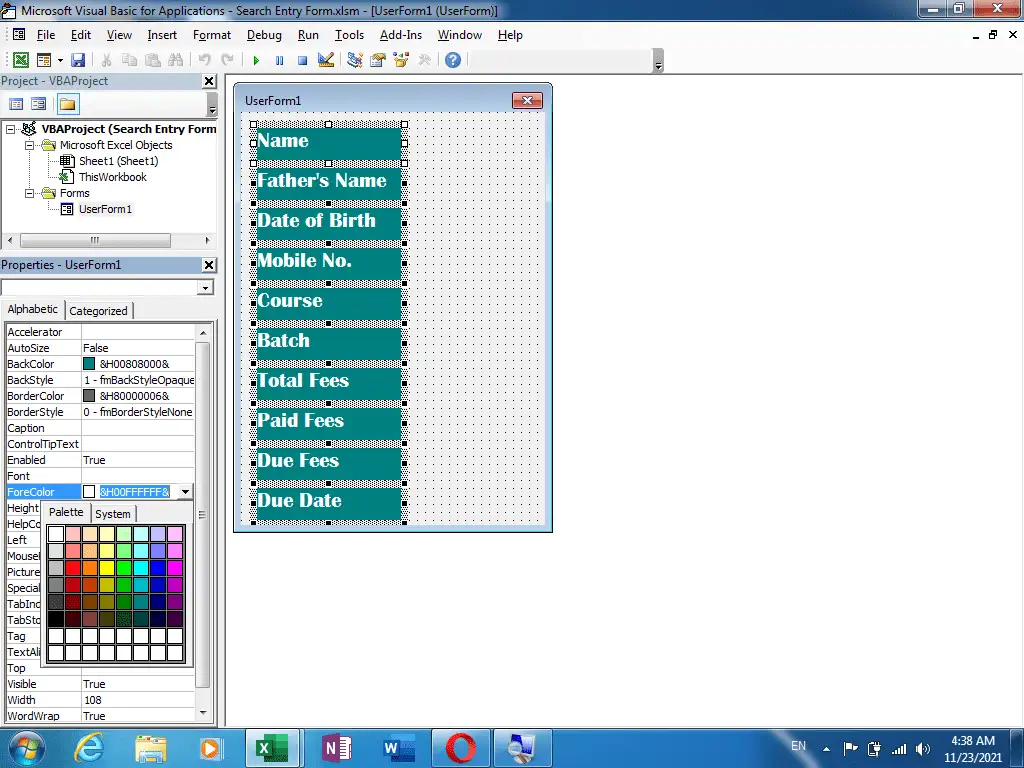Click properties list scroll down arrow

tap(203, 713)
